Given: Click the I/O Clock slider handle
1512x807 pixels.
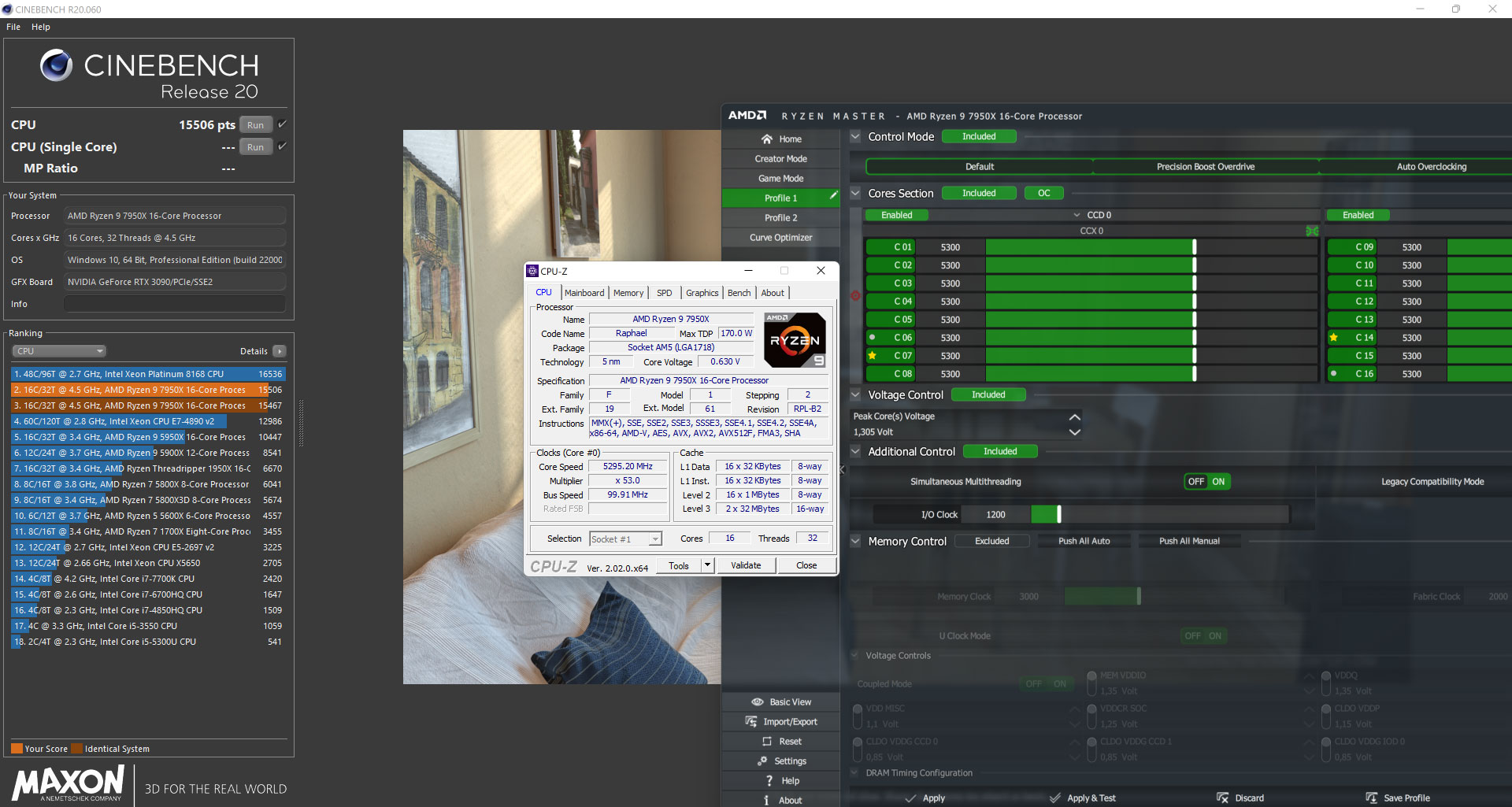Looking at the screenshot, I should click(1059, 514).
